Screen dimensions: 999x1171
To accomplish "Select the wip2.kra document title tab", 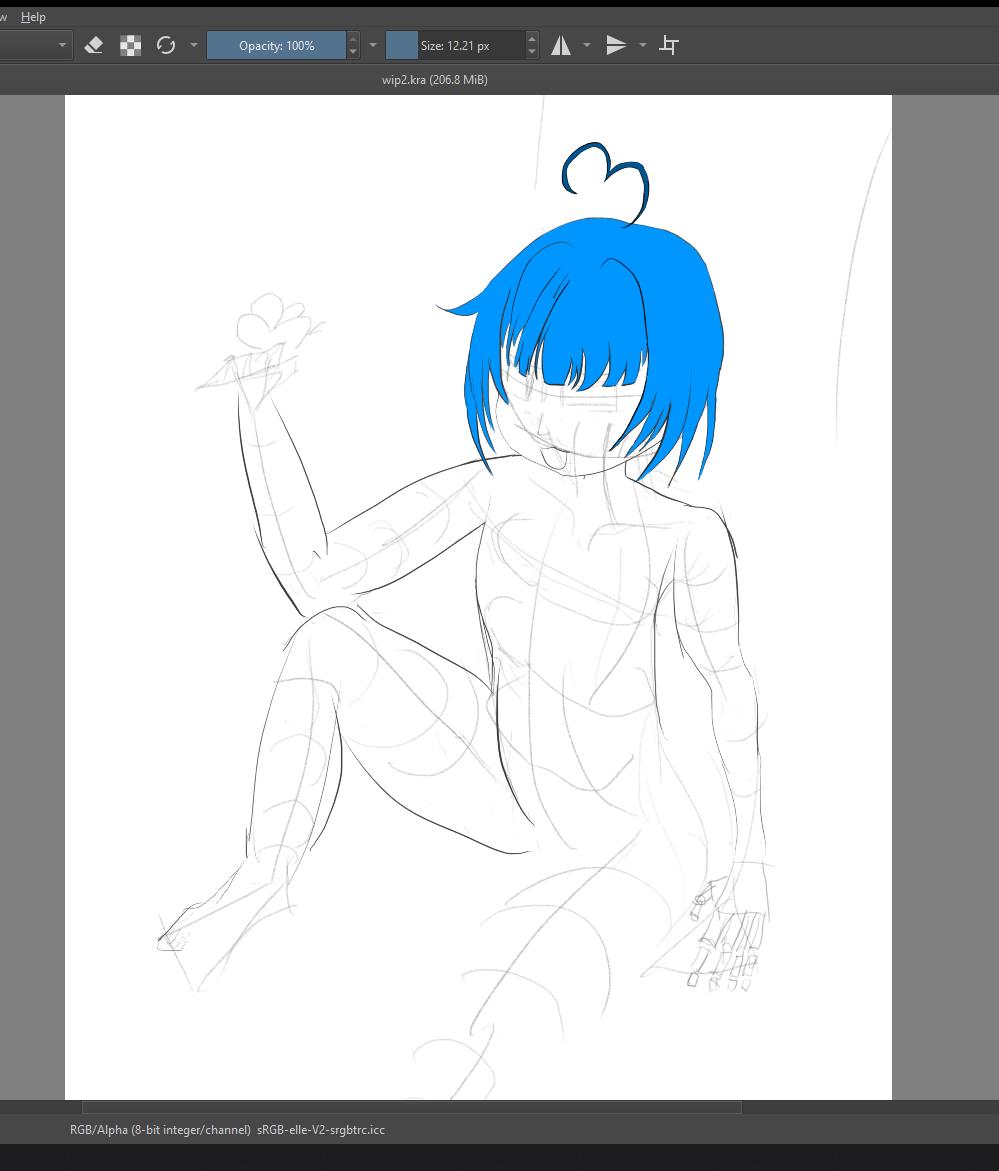I will (x=435, y=80).
